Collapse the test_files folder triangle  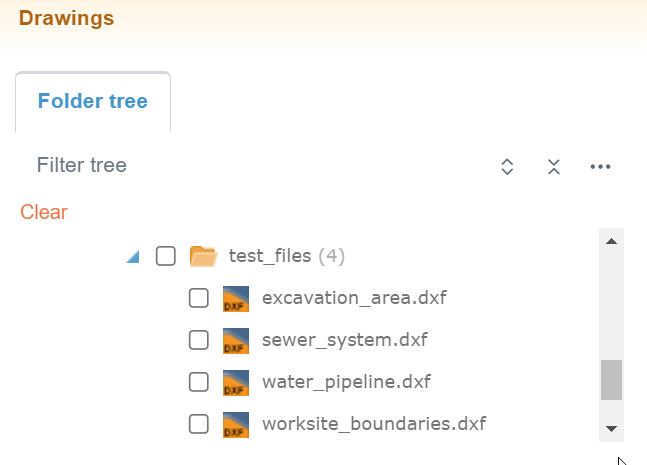133,257
